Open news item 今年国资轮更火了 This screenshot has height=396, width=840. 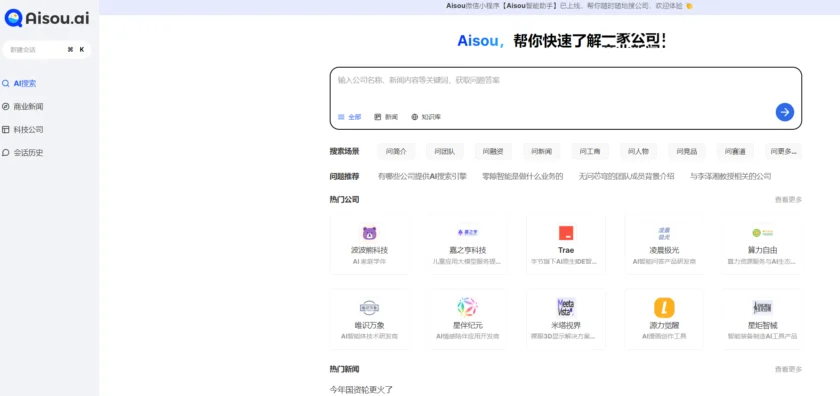[362, 390]
